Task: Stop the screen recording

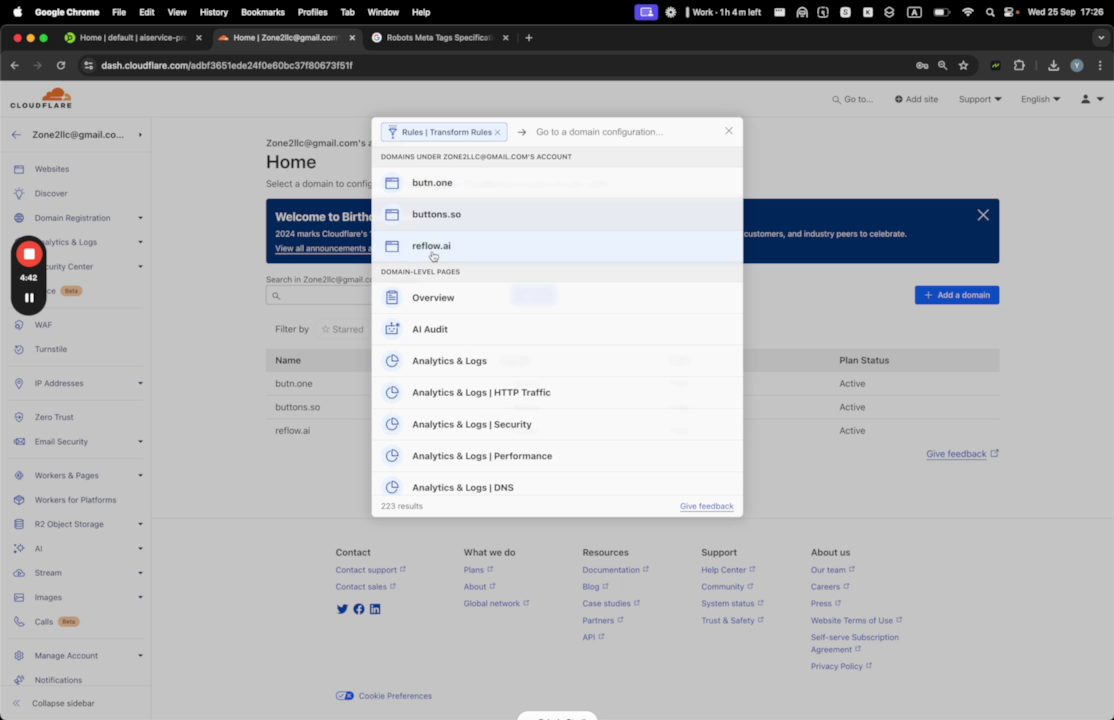Action: pyautogui.click(x=29, y=254)
